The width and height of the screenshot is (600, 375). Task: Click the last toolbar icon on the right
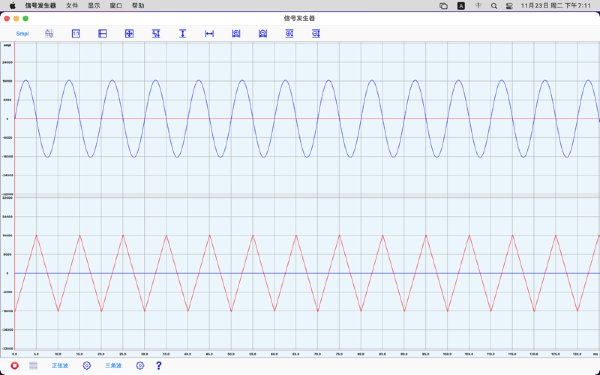pyautogui.click(x=316, y=34)
